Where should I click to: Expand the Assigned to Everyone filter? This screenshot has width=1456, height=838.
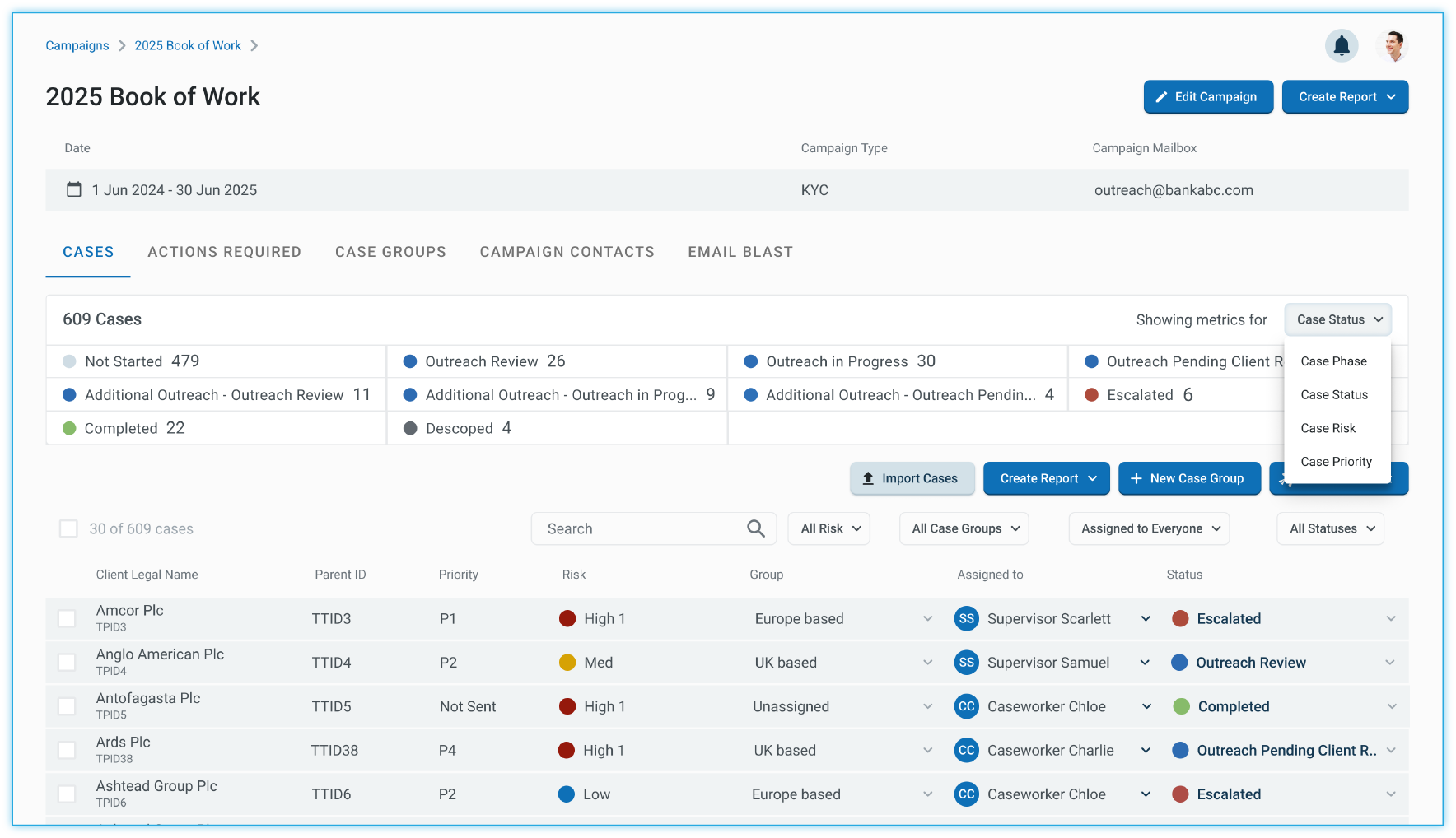1149,528
